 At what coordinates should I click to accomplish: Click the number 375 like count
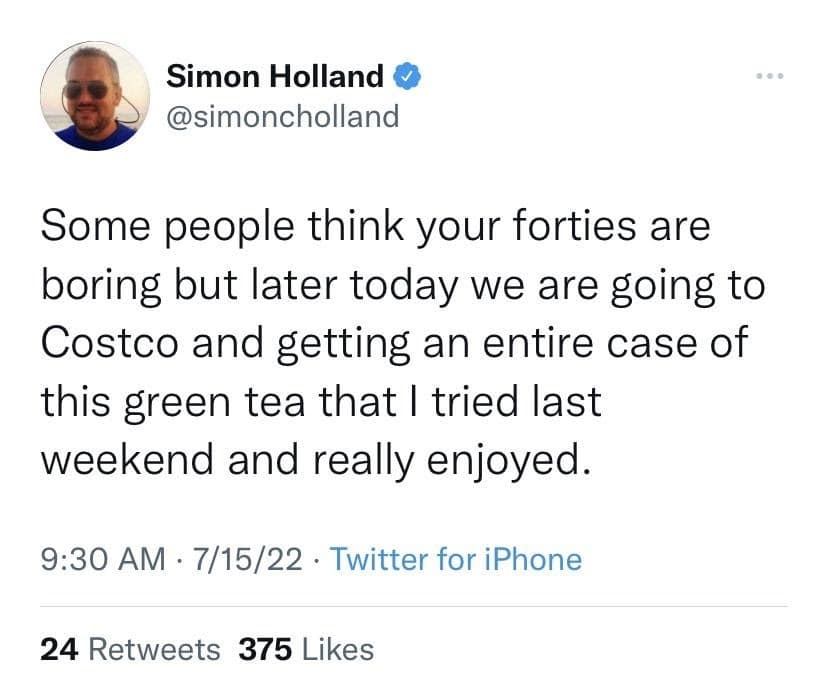coord(266,650)
